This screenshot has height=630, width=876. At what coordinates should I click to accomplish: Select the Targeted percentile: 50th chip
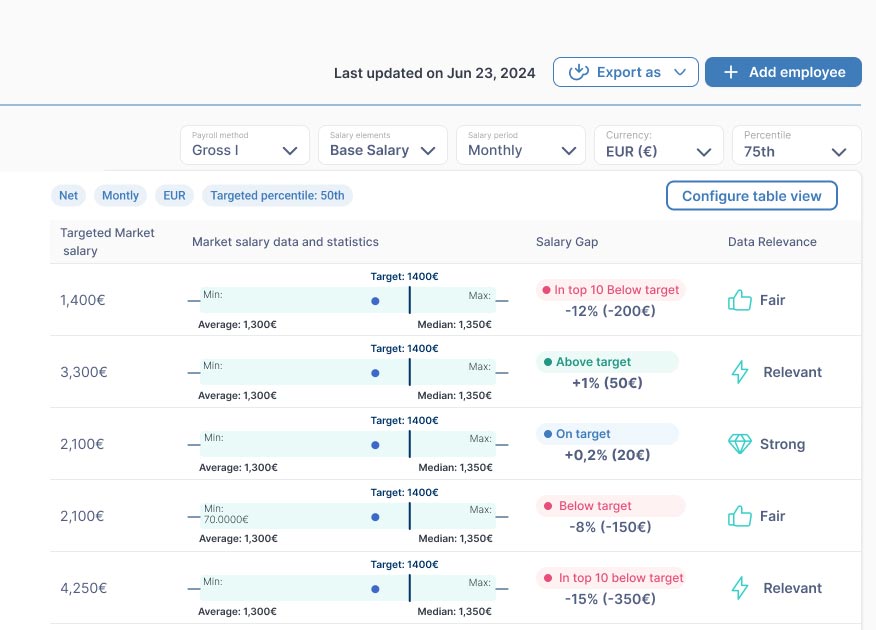tap(277, 196)
